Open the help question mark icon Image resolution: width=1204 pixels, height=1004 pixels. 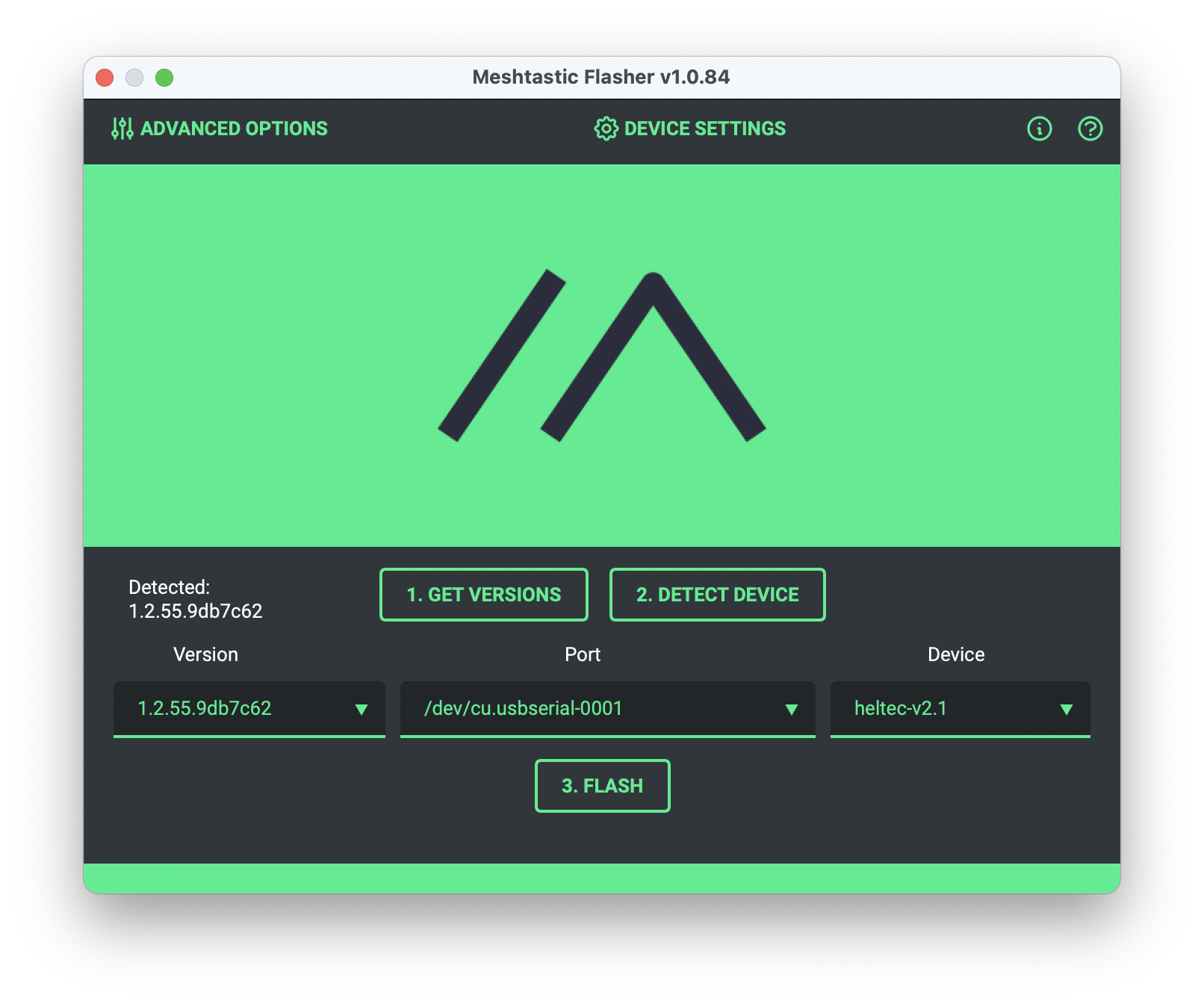[x=1090, y=128]
